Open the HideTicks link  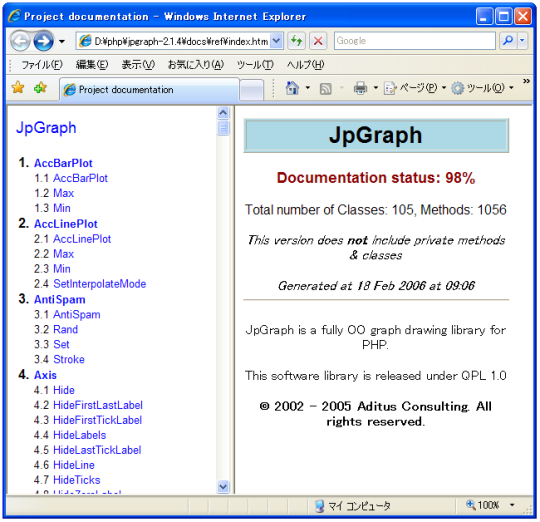pos(76,480)
